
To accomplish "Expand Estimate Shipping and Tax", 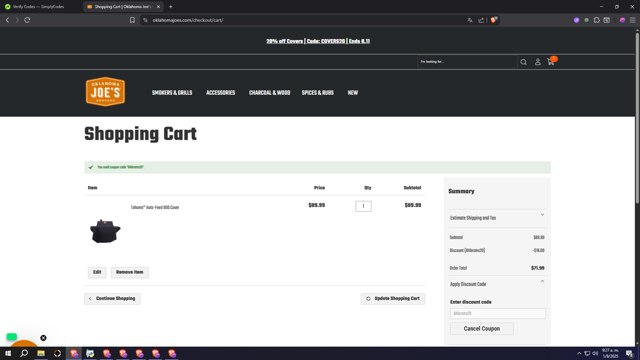I will coord(497,218).
